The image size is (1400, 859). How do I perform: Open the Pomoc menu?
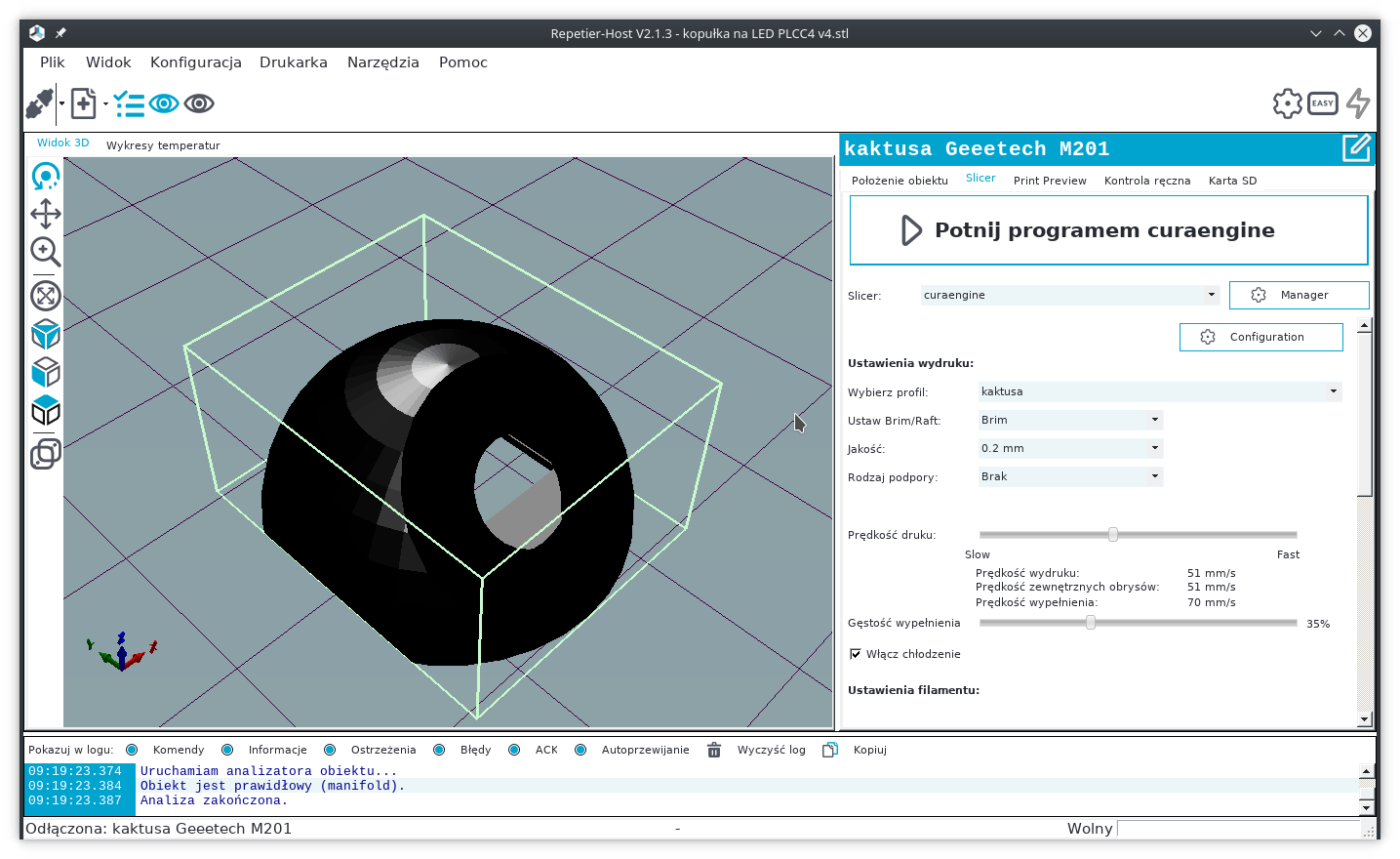tap(463, 62)
